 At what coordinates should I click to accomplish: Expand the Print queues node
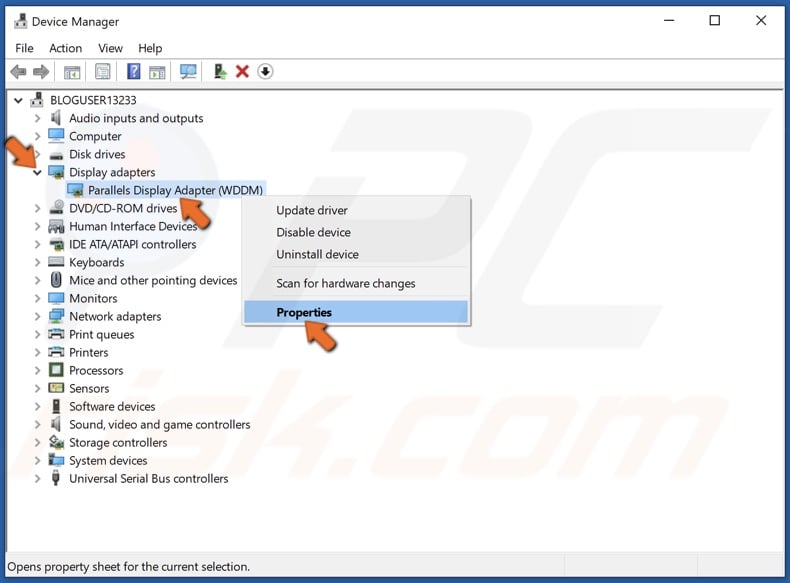(x=37, y=335)
